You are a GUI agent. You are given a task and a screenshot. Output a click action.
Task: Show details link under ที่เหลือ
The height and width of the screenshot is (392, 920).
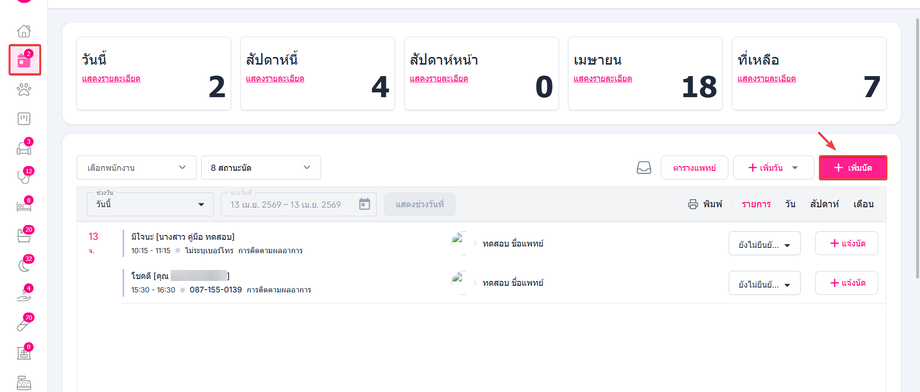coord(767,79)
